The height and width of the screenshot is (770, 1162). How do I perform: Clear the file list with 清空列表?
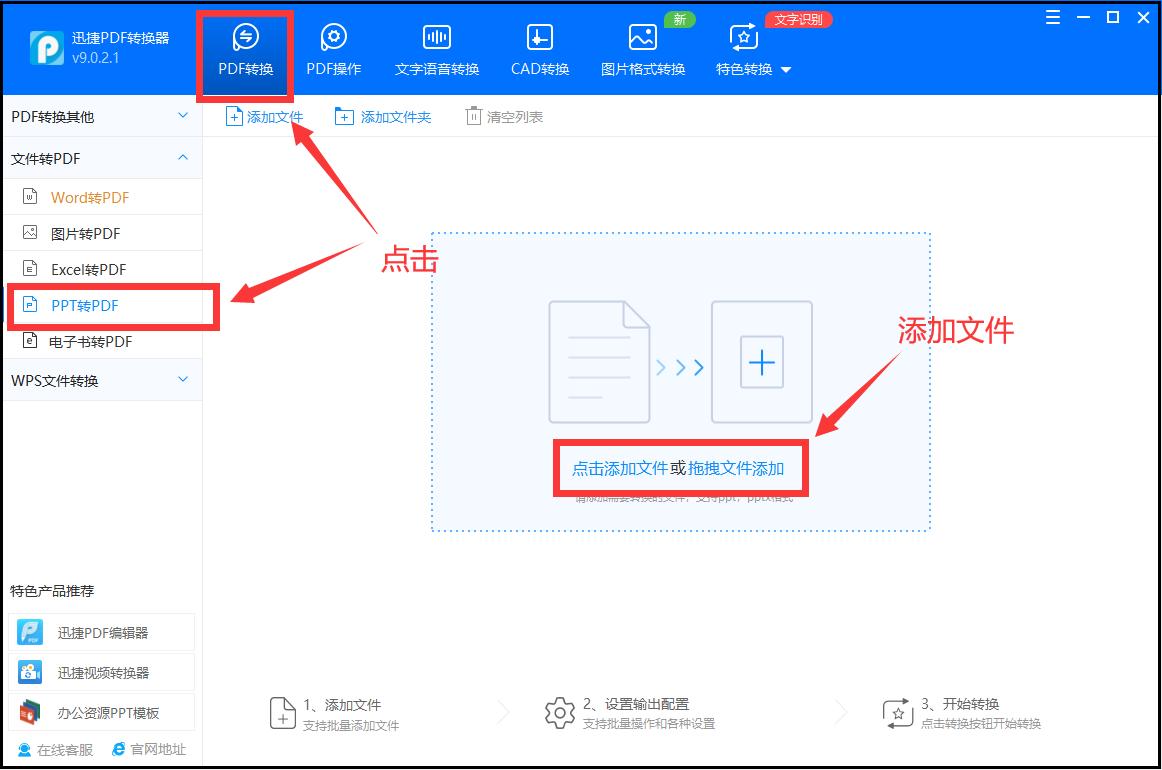click(504, 115)
